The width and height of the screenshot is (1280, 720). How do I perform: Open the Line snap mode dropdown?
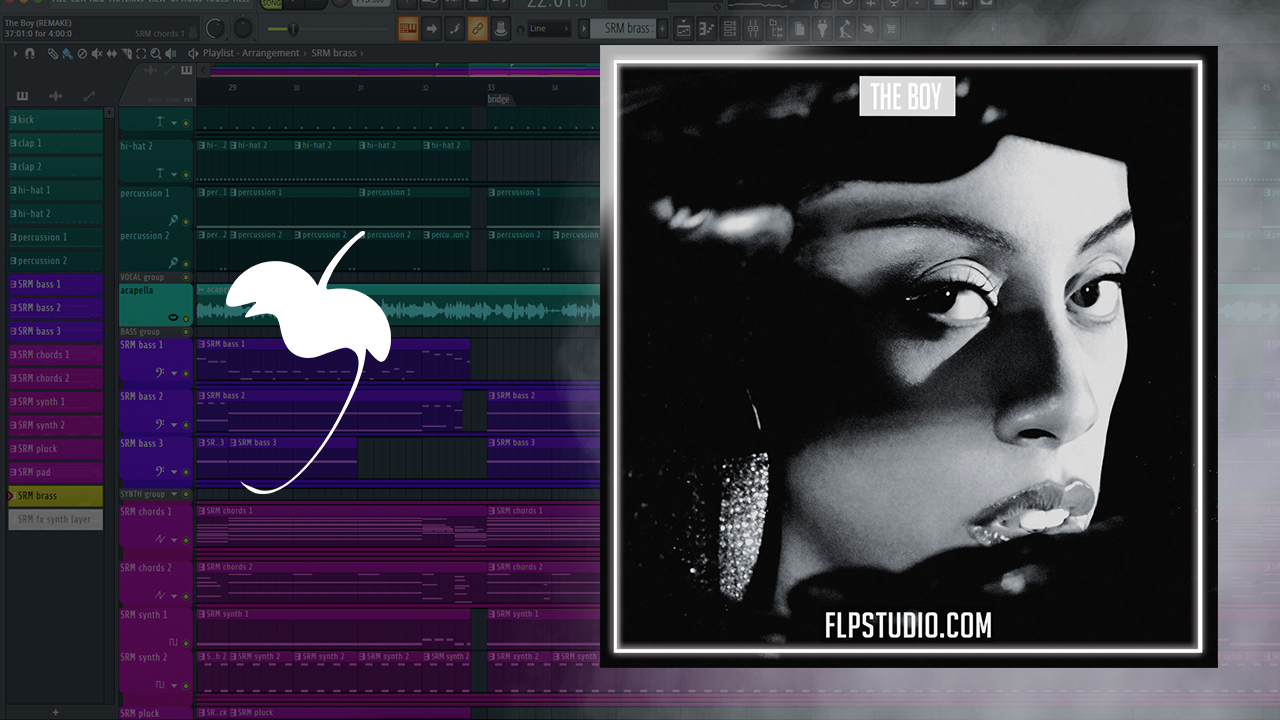(548, 28)
